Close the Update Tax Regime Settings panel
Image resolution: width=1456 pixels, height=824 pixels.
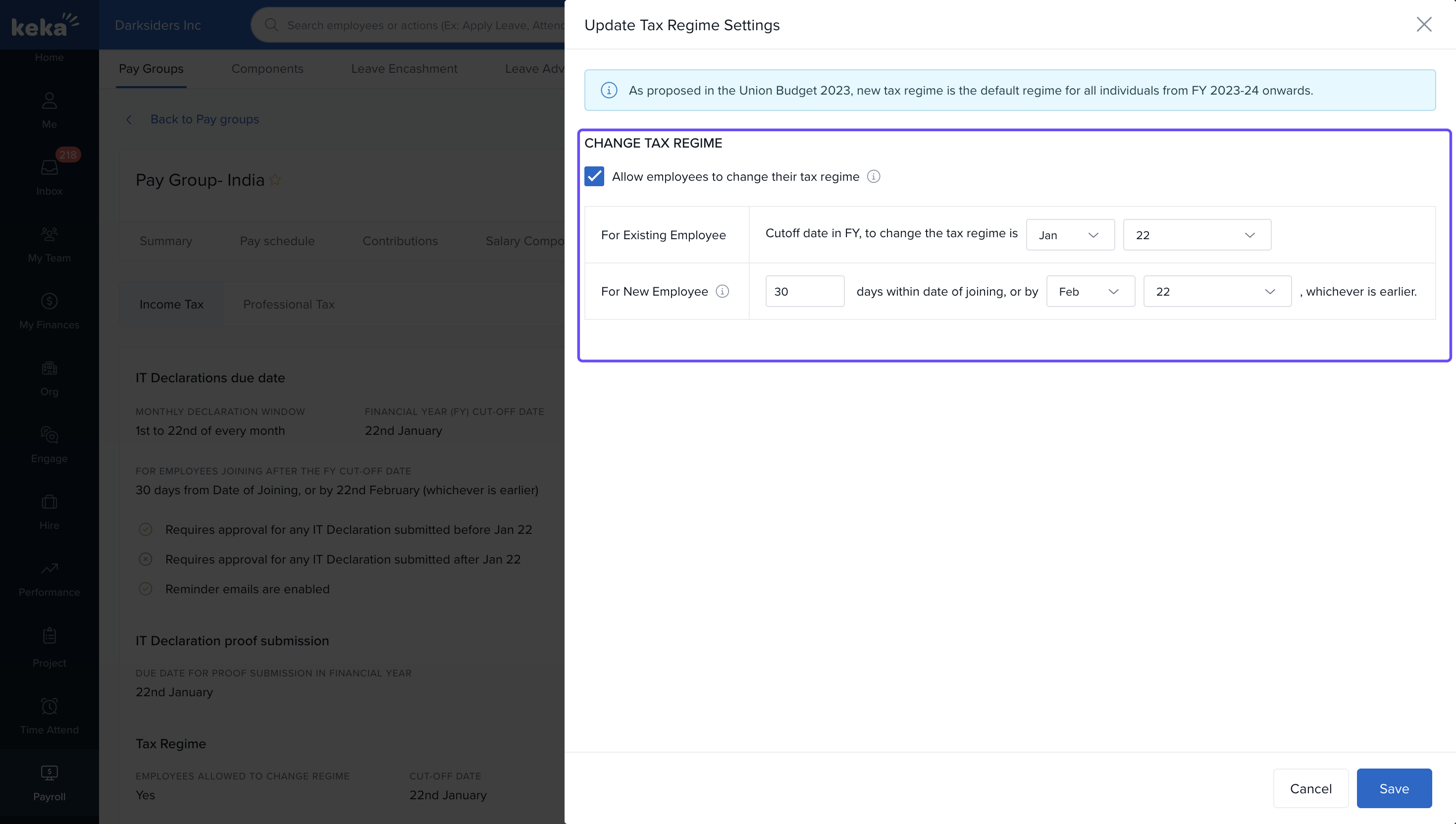(x=1424, y=24)
